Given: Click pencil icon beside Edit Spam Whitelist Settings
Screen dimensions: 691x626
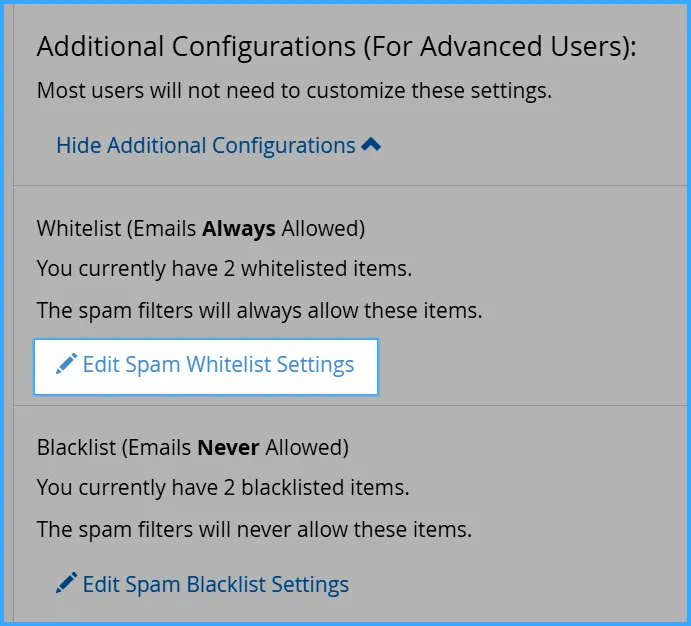Looking at the screenshot, I should (x=66, y=364).
